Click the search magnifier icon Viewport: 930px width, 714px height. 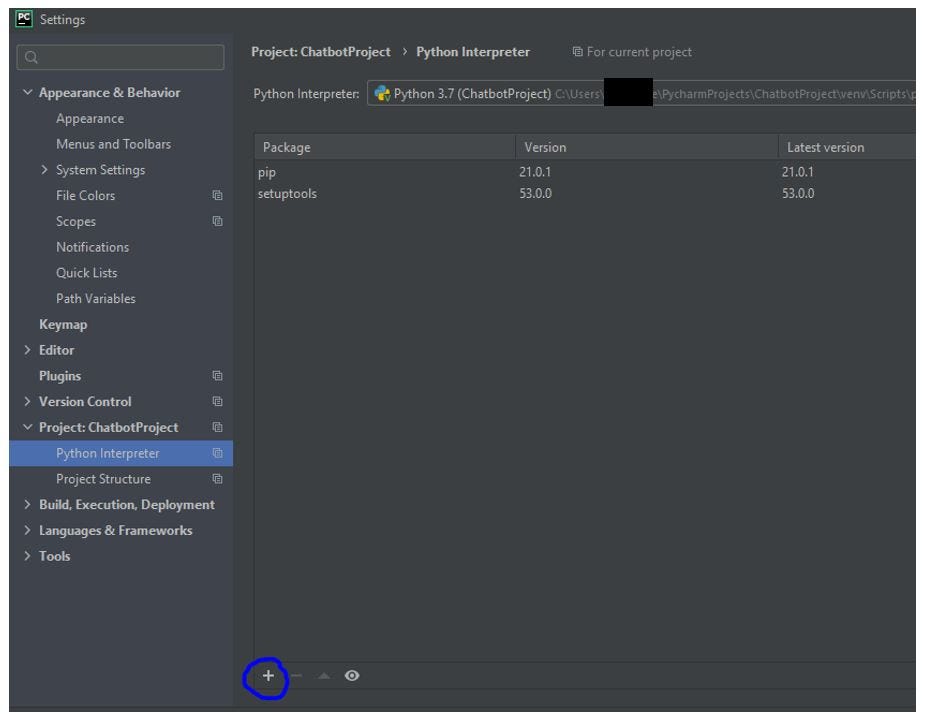point(31,58)
